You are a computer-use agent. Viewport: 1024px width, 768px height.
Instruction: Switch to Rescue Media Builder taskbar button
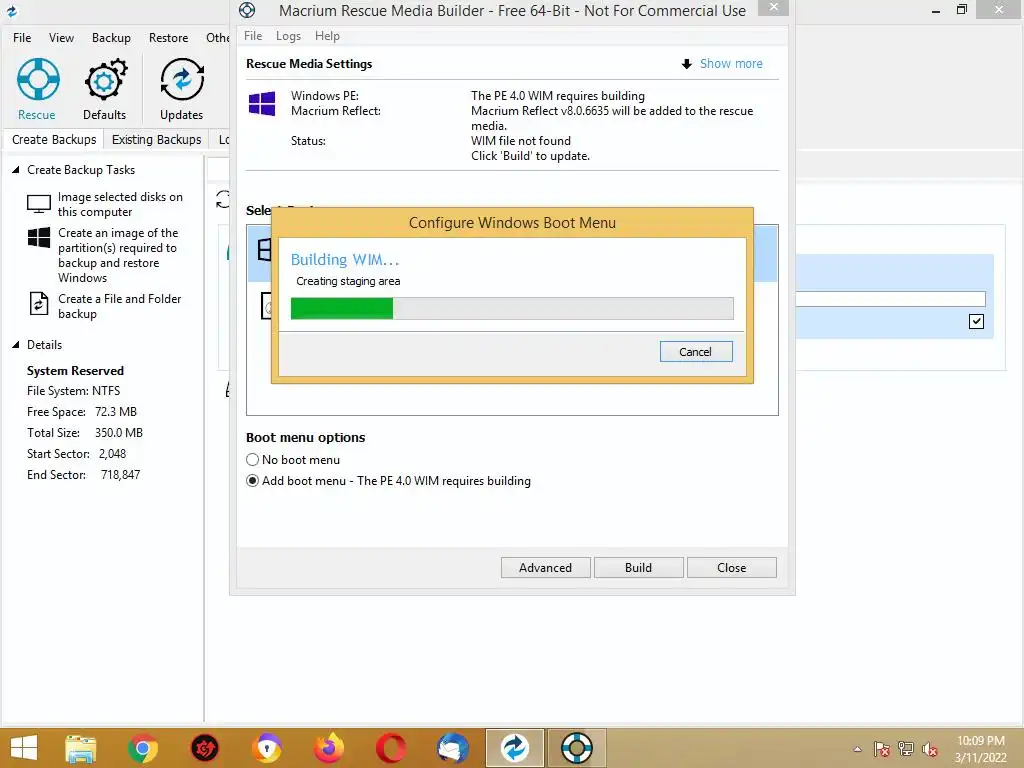click(577, 748)
